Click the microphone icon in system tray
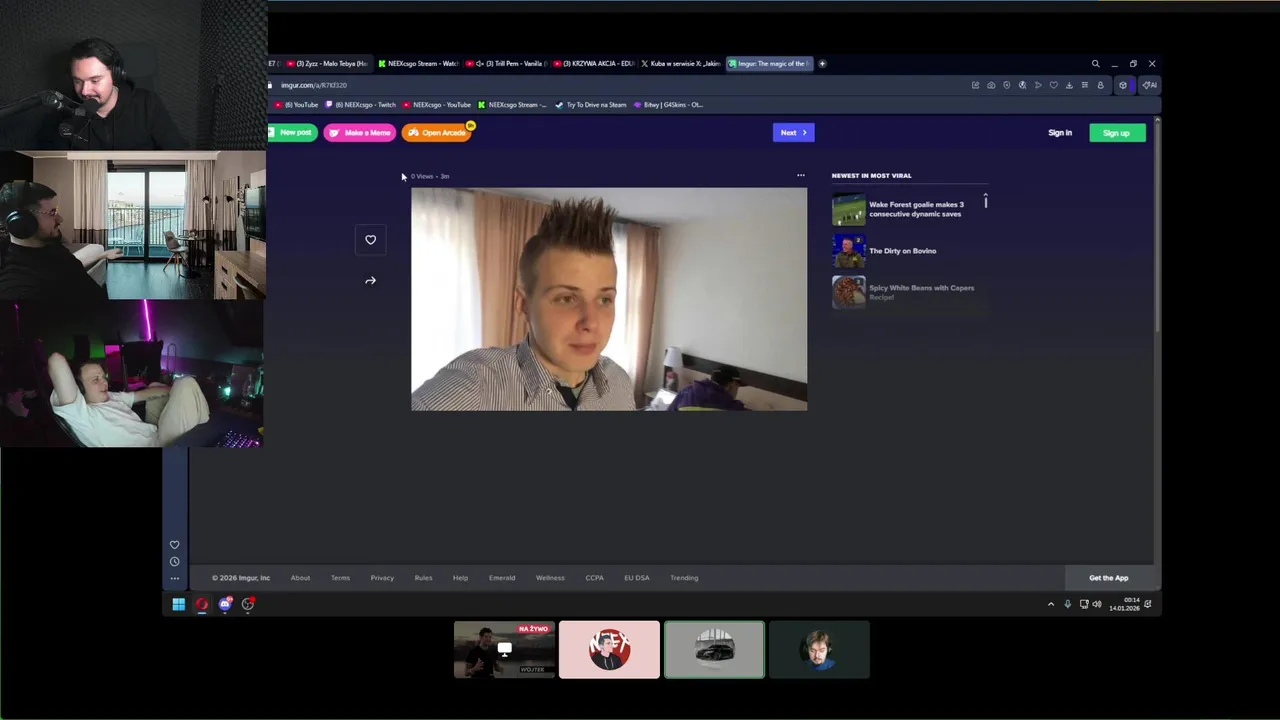Screen dimensions: 1280x720 pos(1067,604)
